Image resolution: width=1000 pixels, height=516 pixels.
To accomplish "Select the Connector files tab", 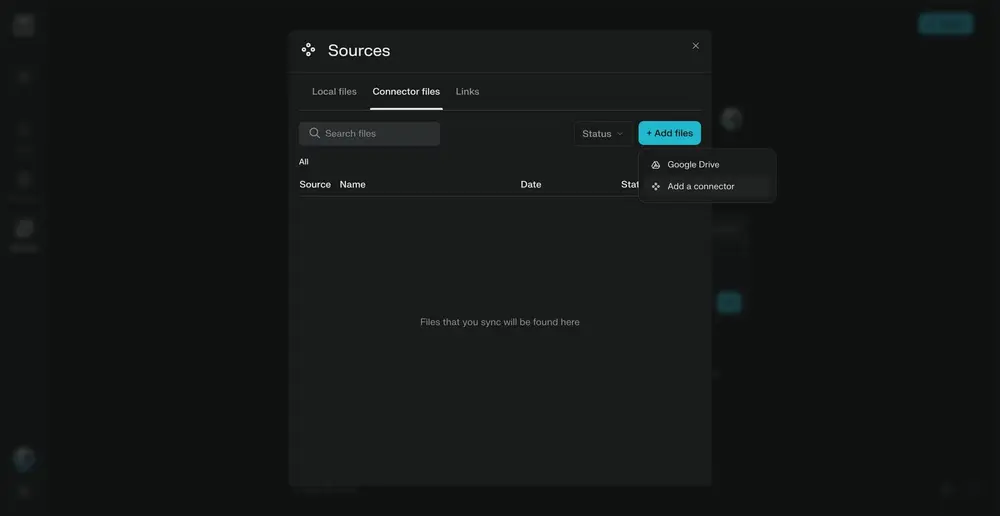I will tap(406, 92).
